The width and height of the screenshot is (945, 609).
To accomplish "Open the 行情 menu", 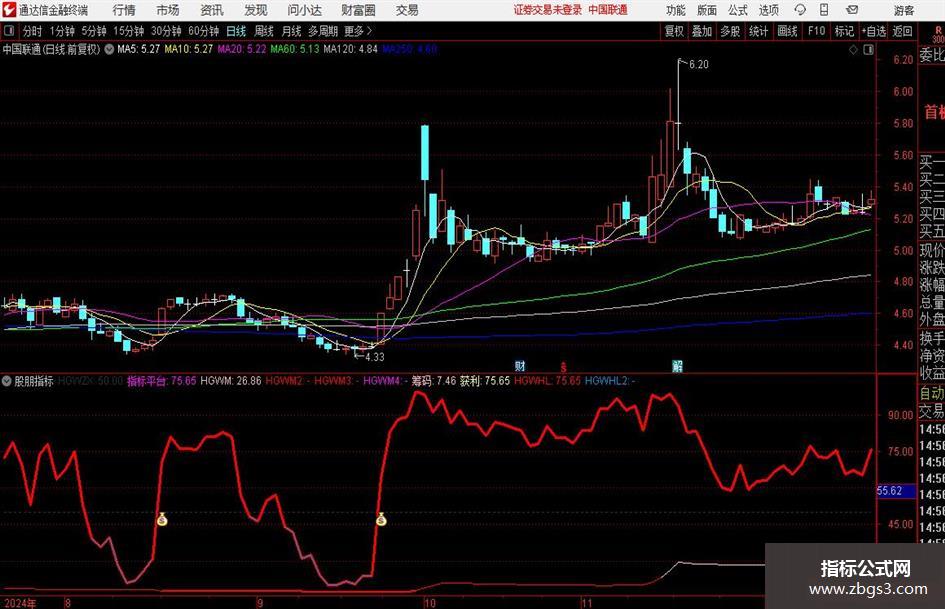I will [124, 10].
